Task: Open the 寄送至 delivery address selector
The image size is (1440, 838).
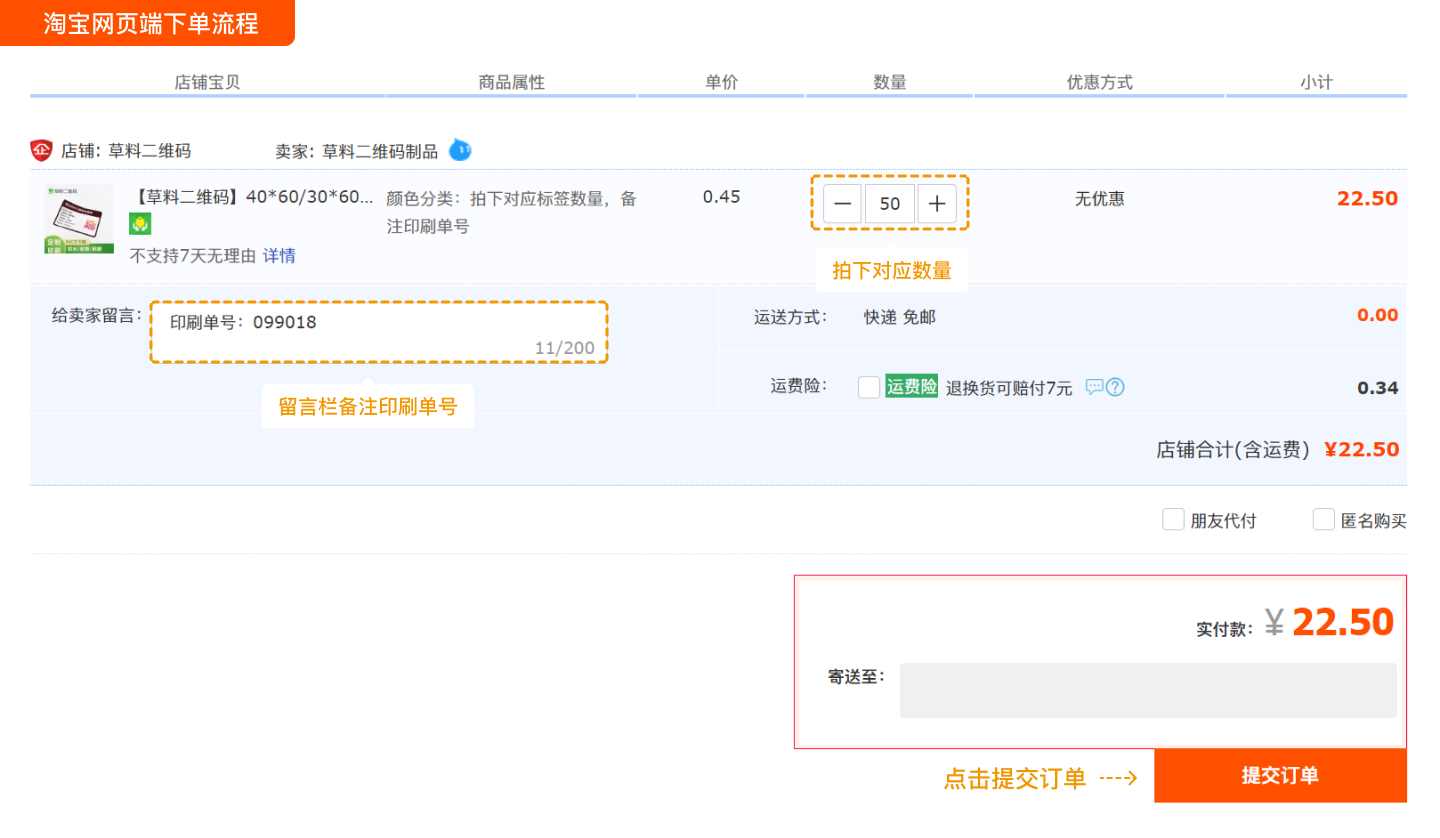Action: point(1147,690)
